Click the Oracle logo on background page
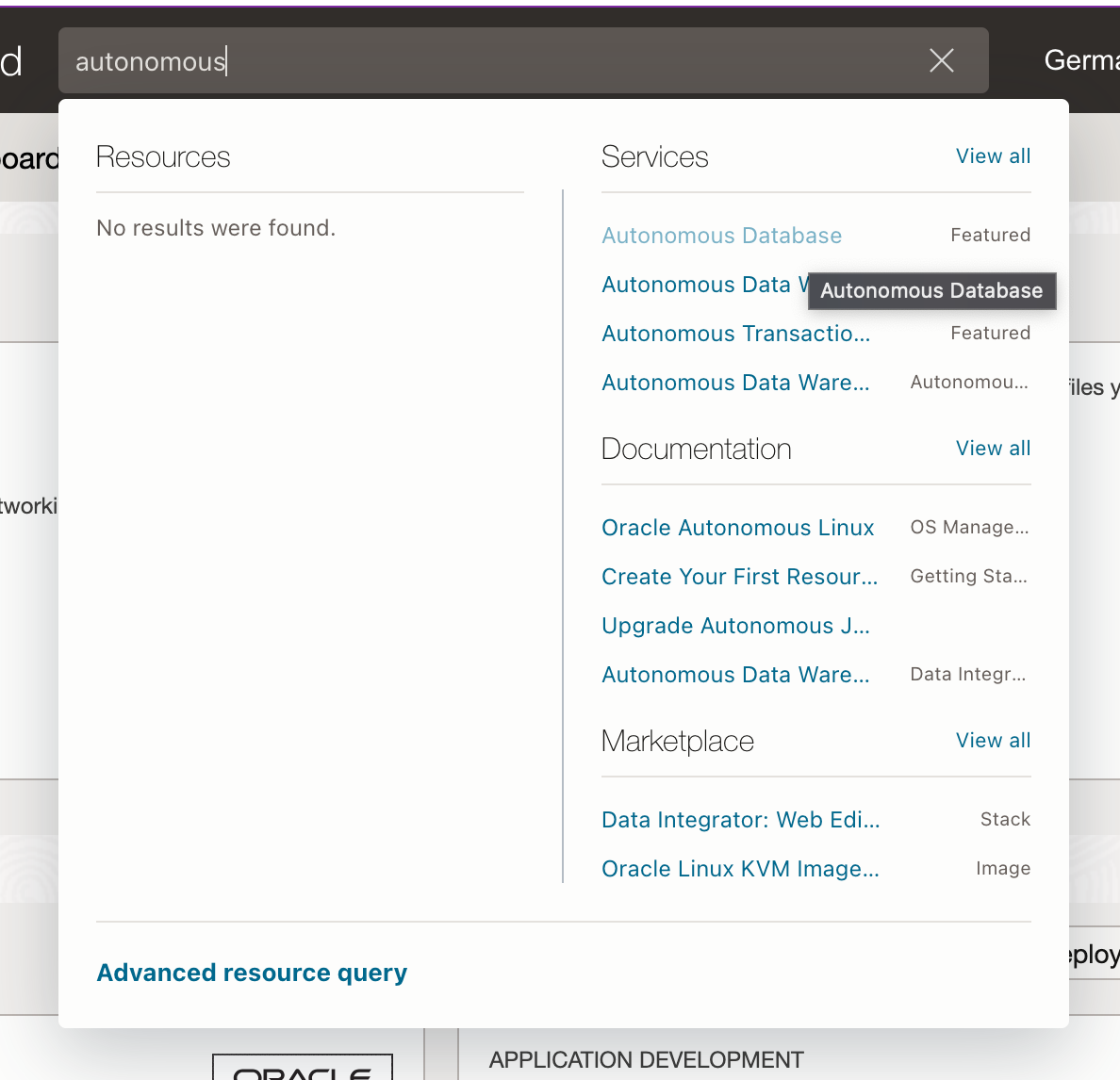The height and width of the screenshot is (1080, 1120). tap(302, 1067)
